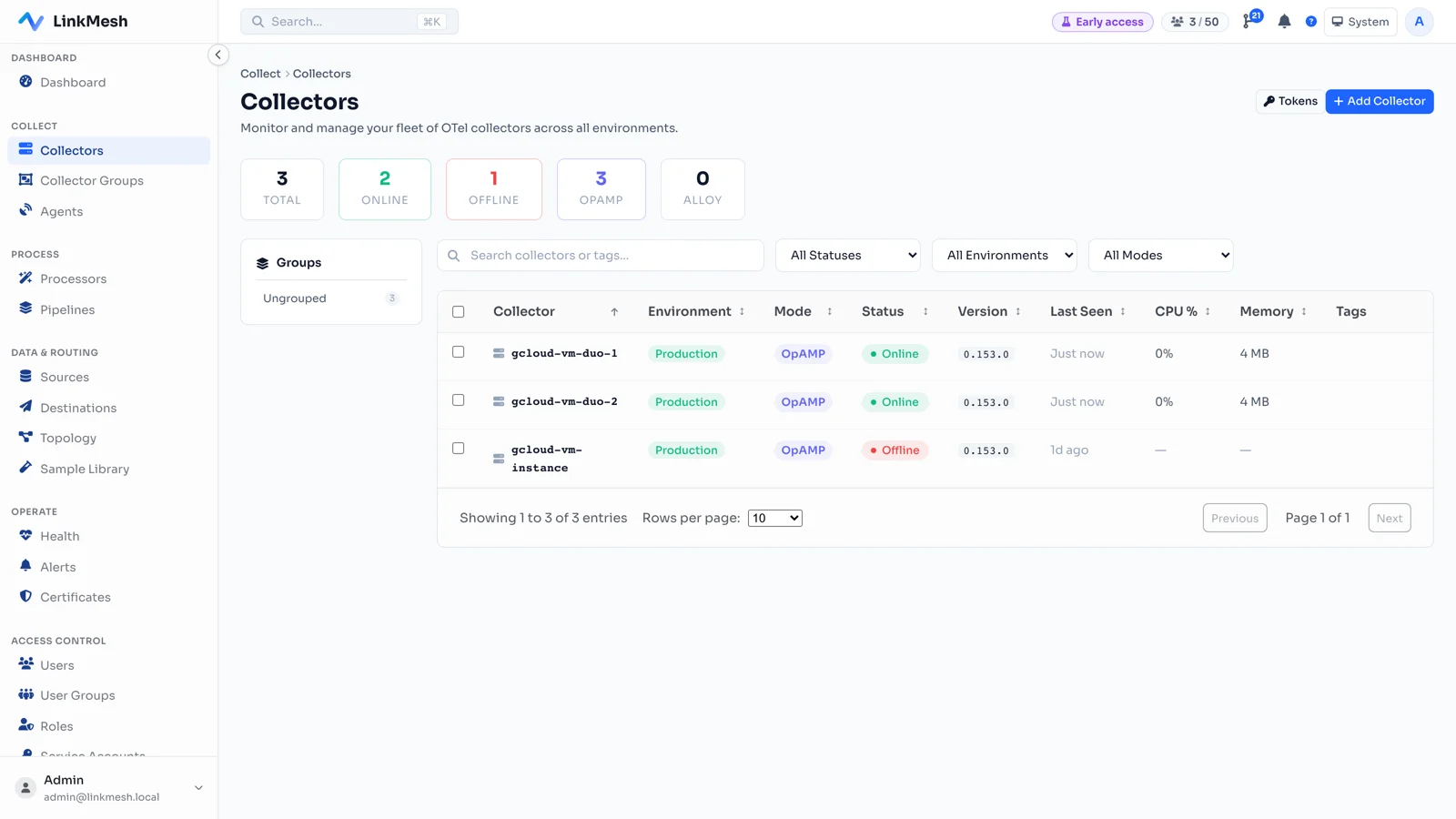The height and width of the screenshot is (819, 1456).
Task: Toggle the select-all checkbox in table header
Action: tap(459, 311)
